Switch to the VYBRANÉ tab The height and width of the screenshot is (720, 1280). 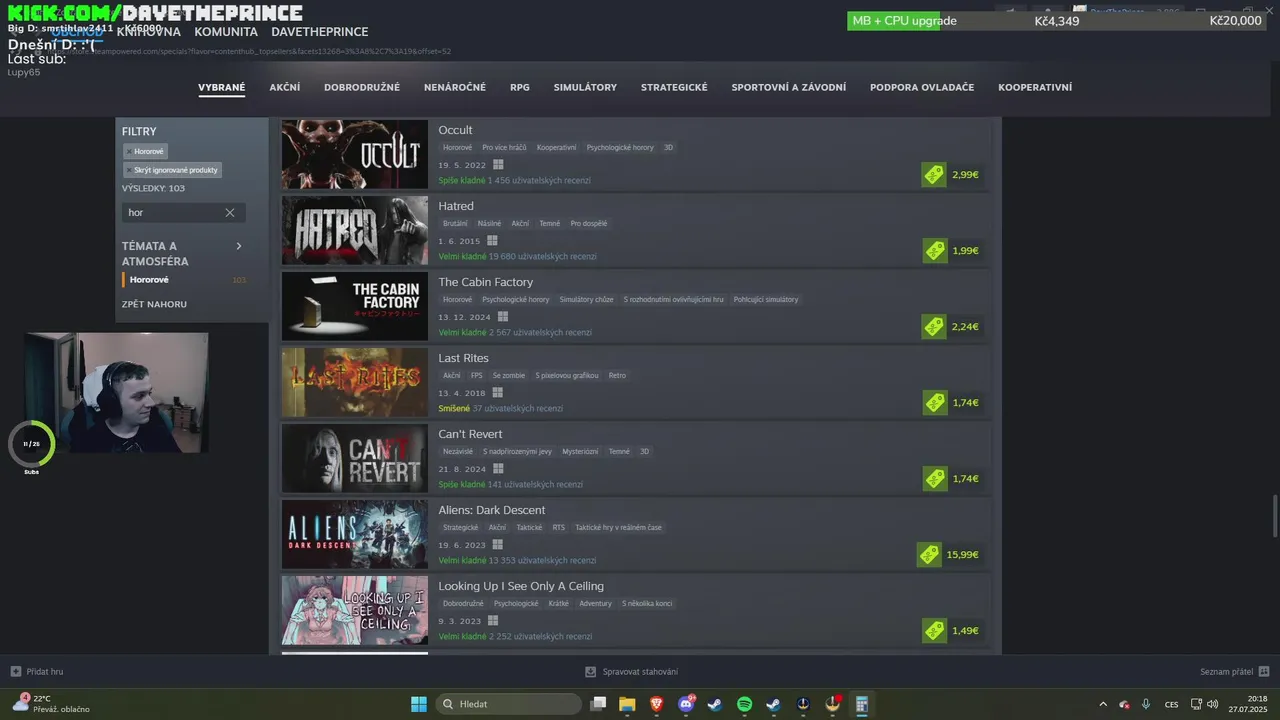222,87
